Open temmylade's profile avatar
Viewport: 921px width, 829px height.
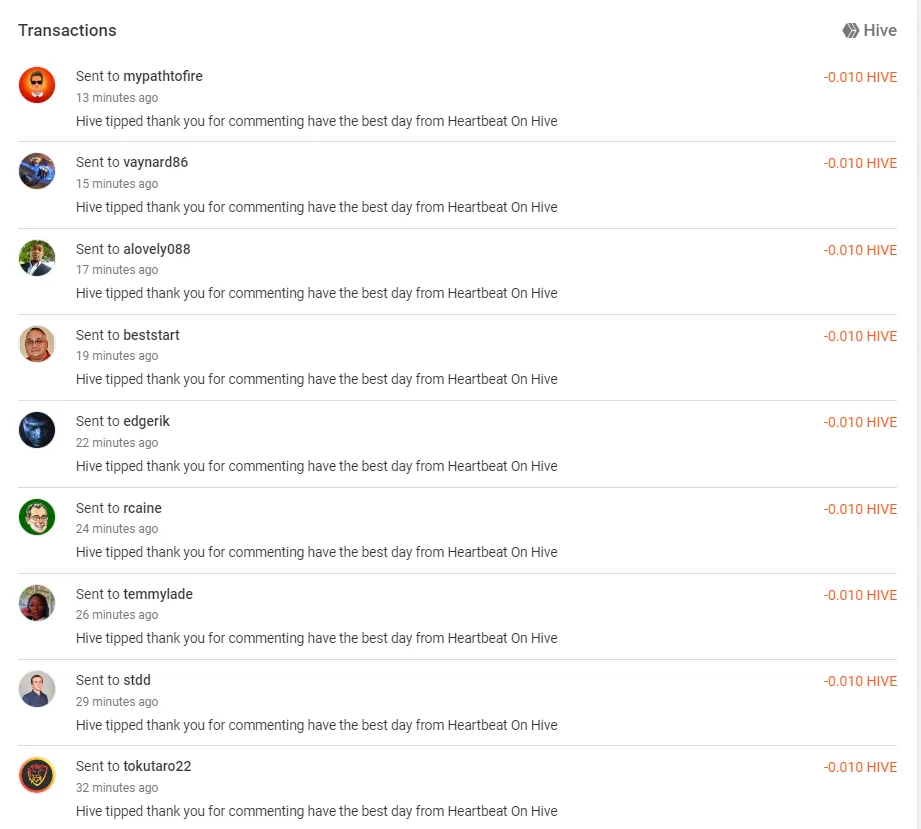click(x=37, y=603)
